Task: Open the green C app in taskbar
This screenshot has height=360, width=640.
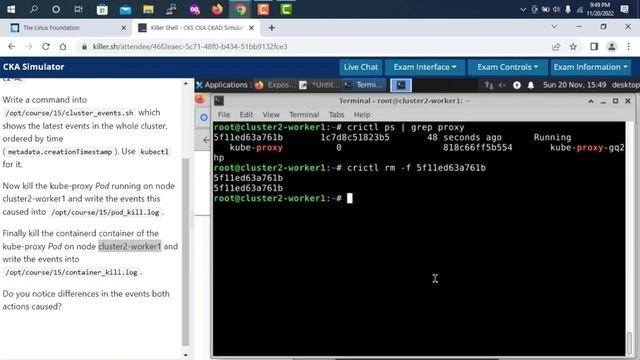Action: tap(286, 9)
